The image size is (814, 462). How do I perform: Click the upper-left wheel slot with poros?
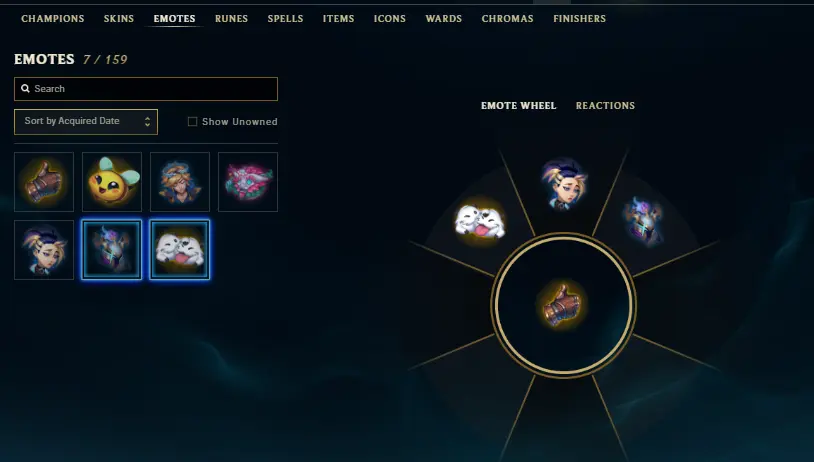[x=480, y=222]
